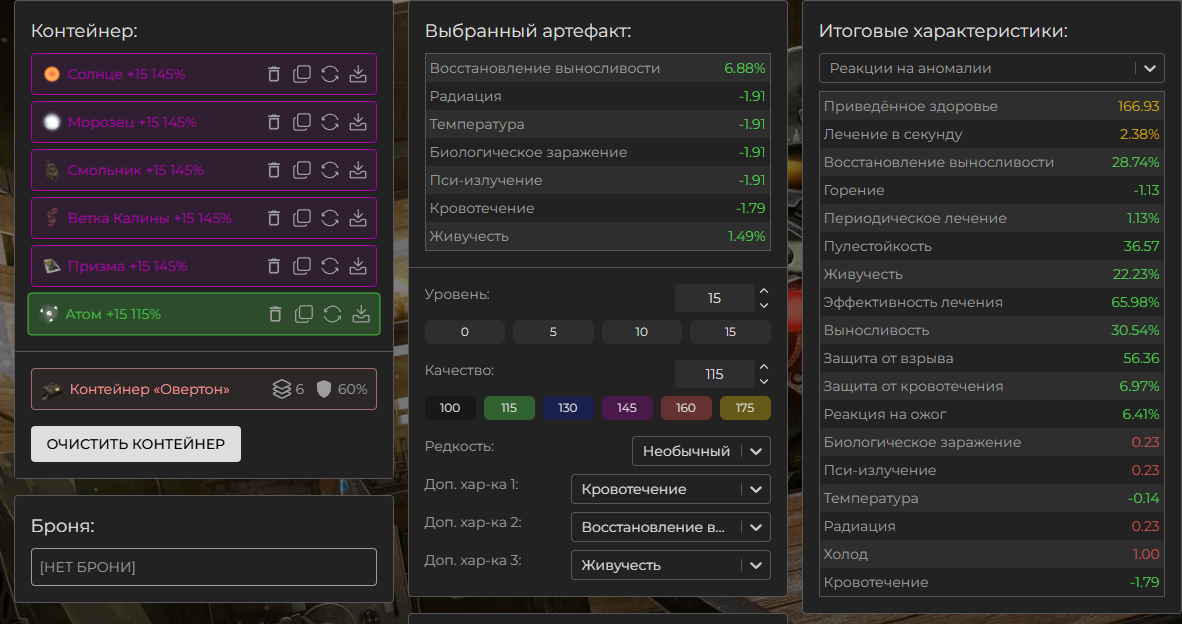The width and height of the screenshot is (1182, 624).
Task: Swap the Солнце artifact with refresh icon
Action: 329,74
